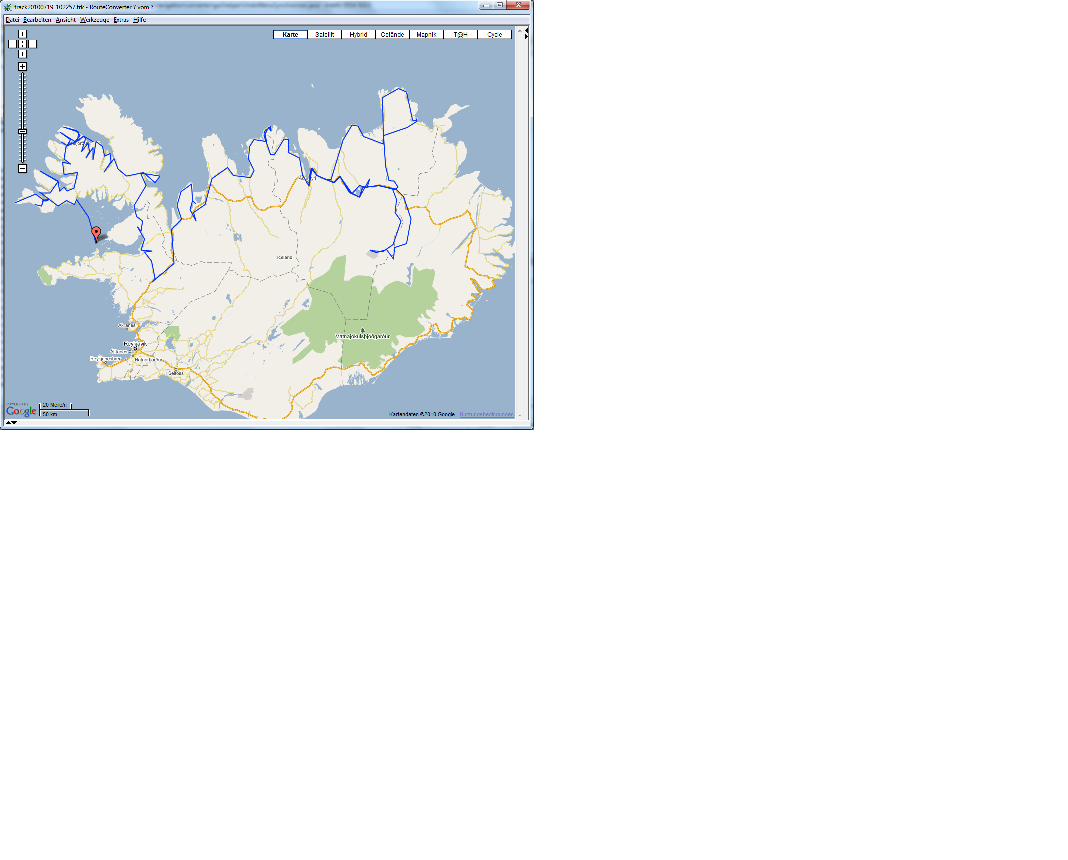Click the center reset button in pan control
1068x860 pixels.
(22, 44)
